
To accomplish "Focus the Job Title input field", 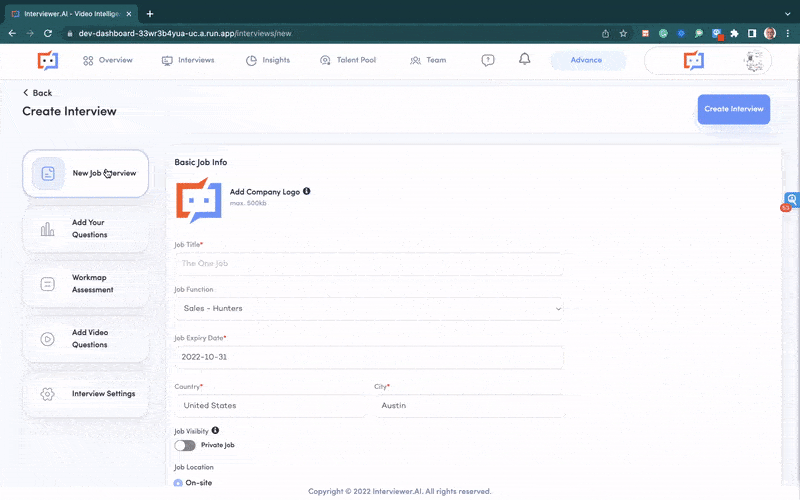I will click(369, 264).
